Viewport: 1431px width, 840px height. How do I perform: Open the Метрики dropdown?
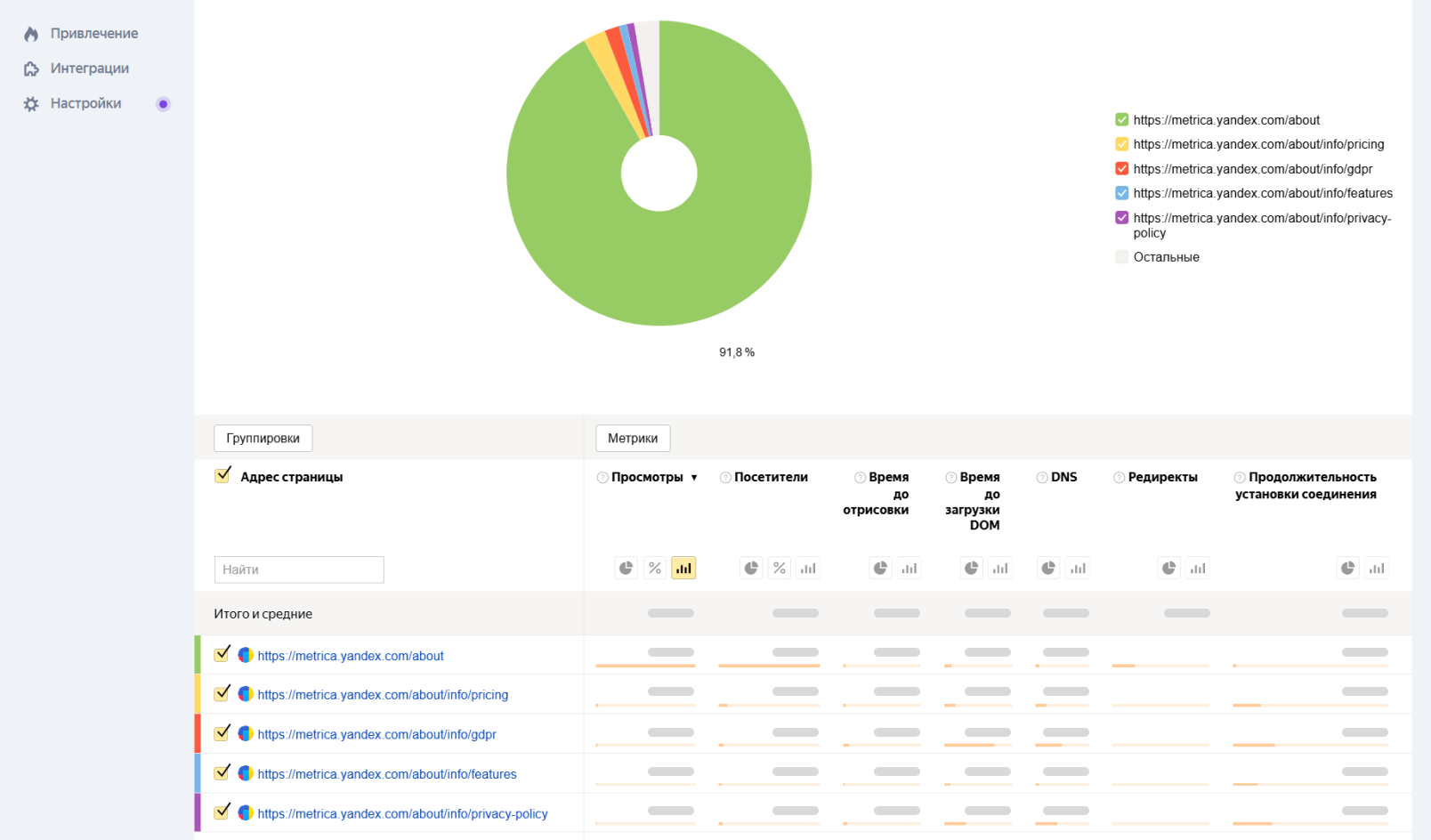coord(633,439)
